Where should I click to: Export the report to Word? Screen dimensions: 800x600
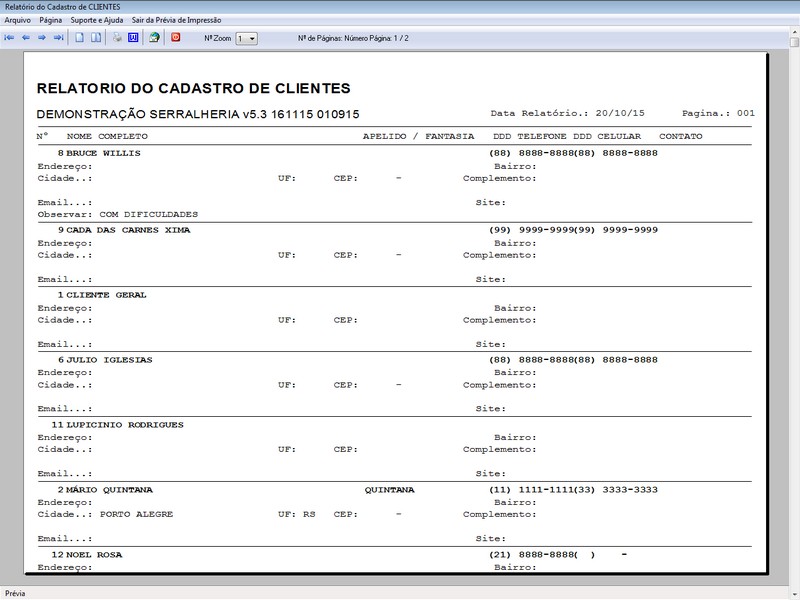[x=131, y=38]
